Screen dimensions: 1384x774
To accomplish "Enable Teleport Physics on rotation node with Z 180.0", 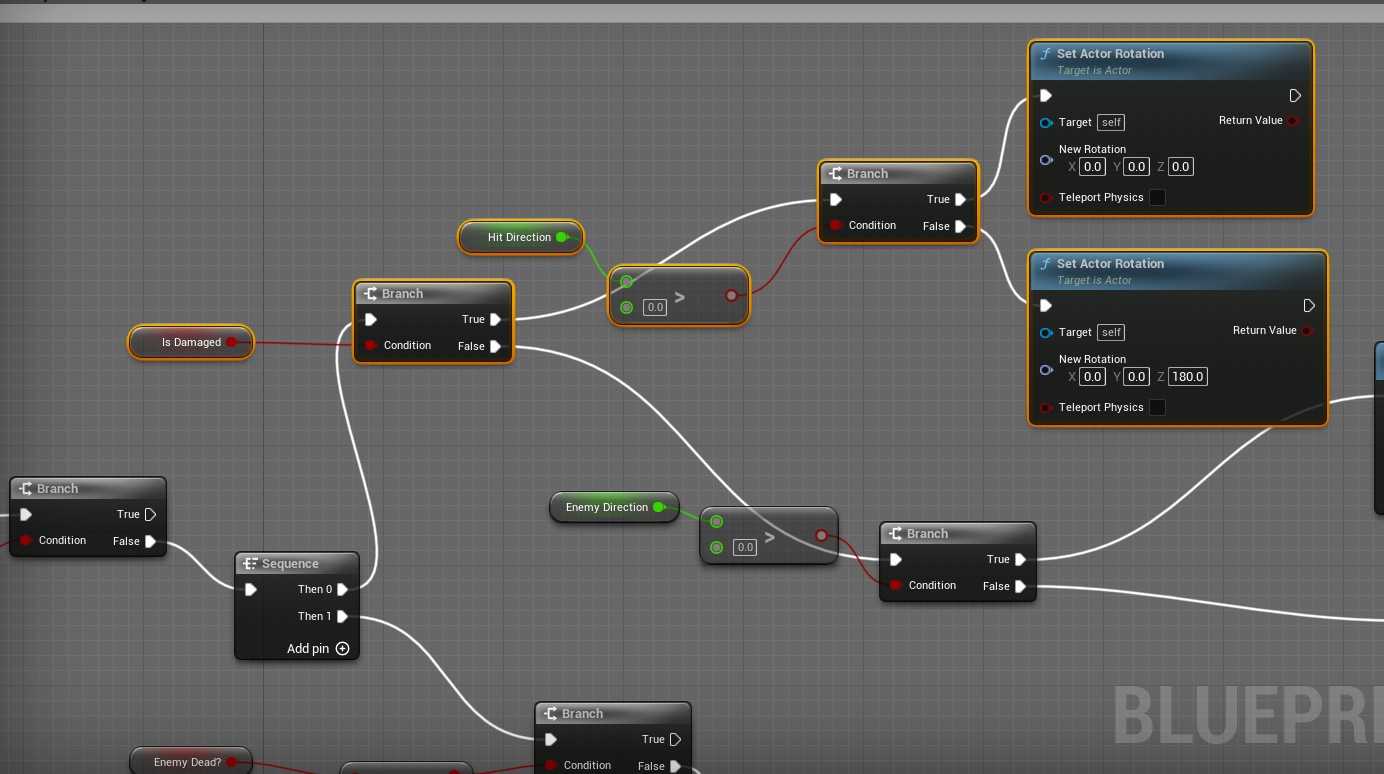I will (x=1157, y=408).
